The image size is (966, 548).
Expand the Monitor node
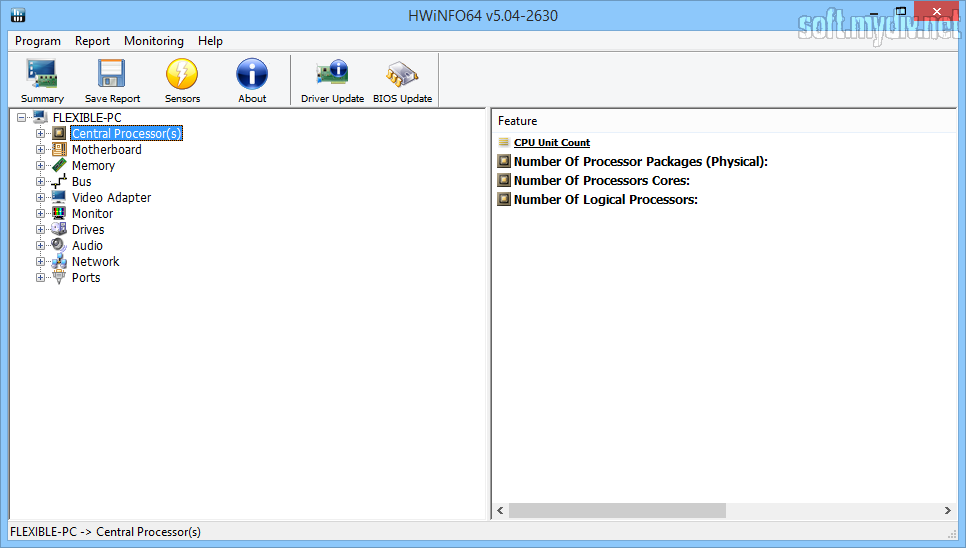[x=40, y=213]
